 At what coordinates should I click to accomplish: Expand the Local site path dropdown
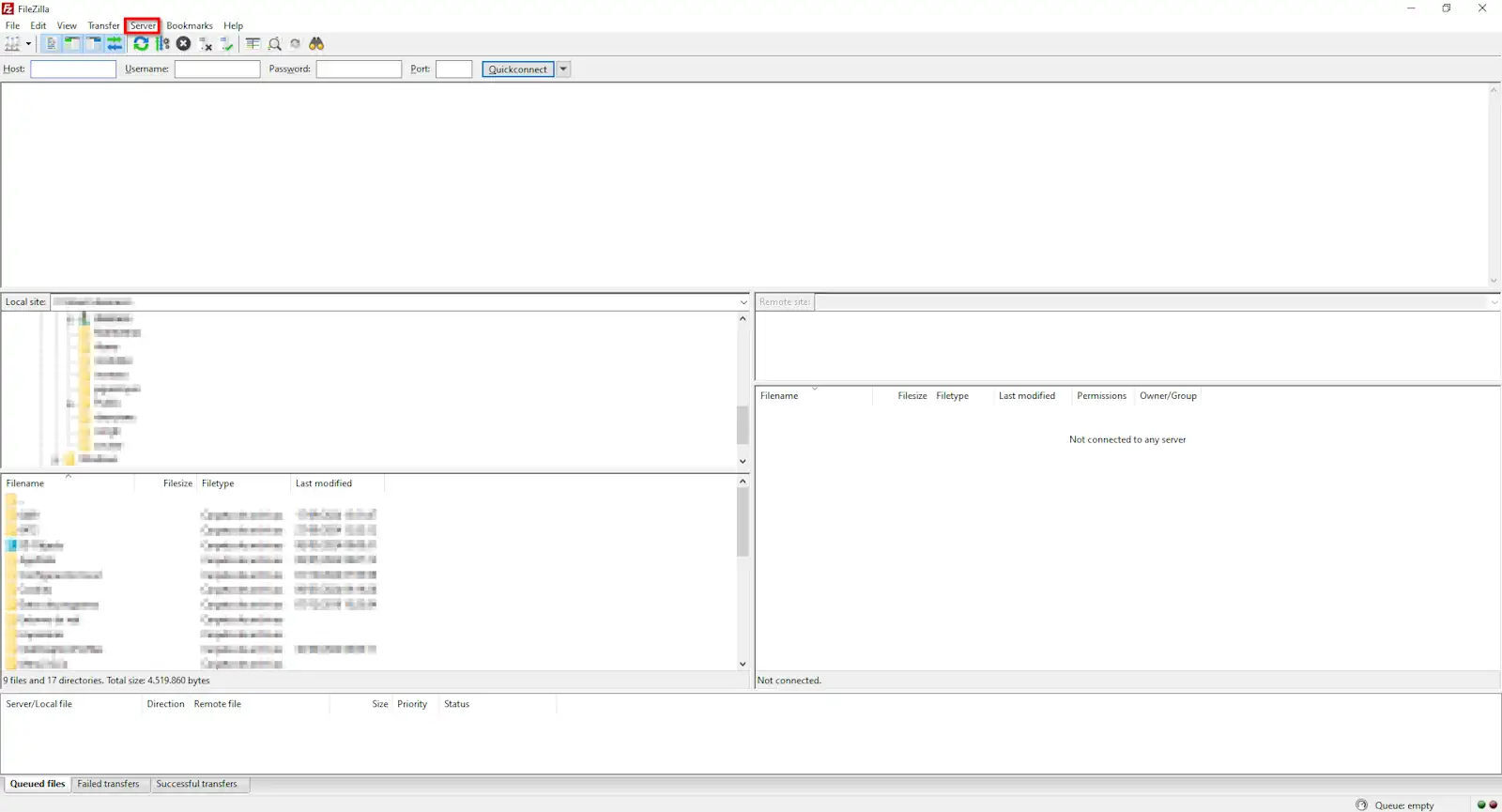(x=743, y=302)
